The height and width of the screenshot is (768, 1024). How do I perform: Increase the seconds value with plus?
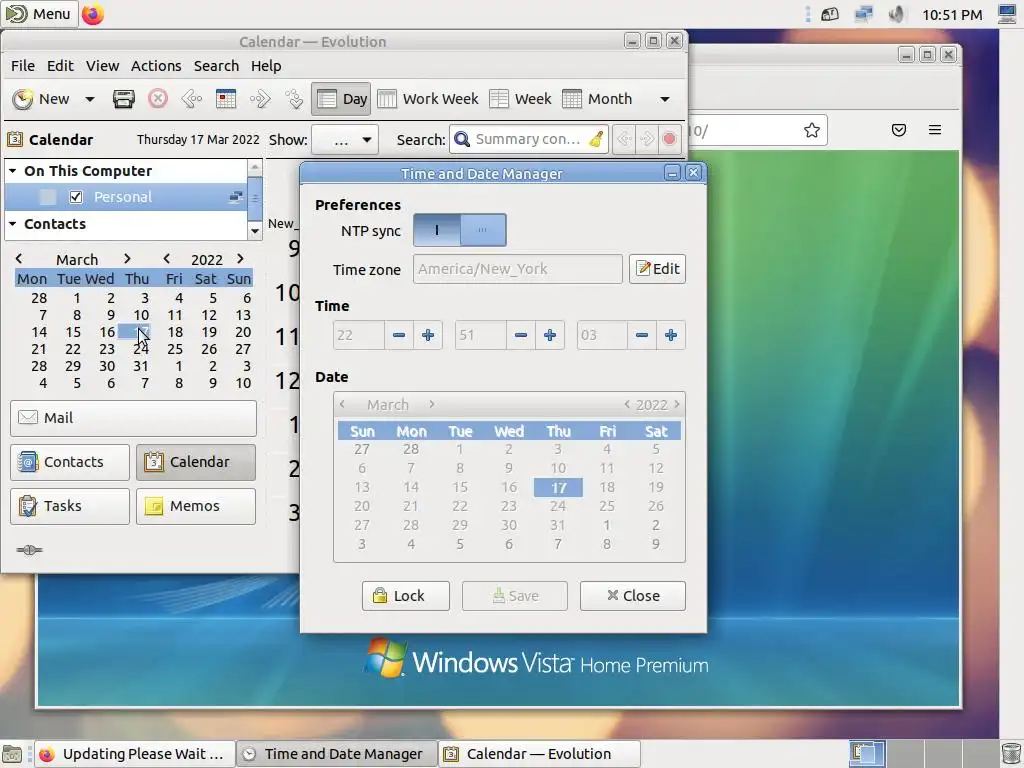(x=671, y=335)
